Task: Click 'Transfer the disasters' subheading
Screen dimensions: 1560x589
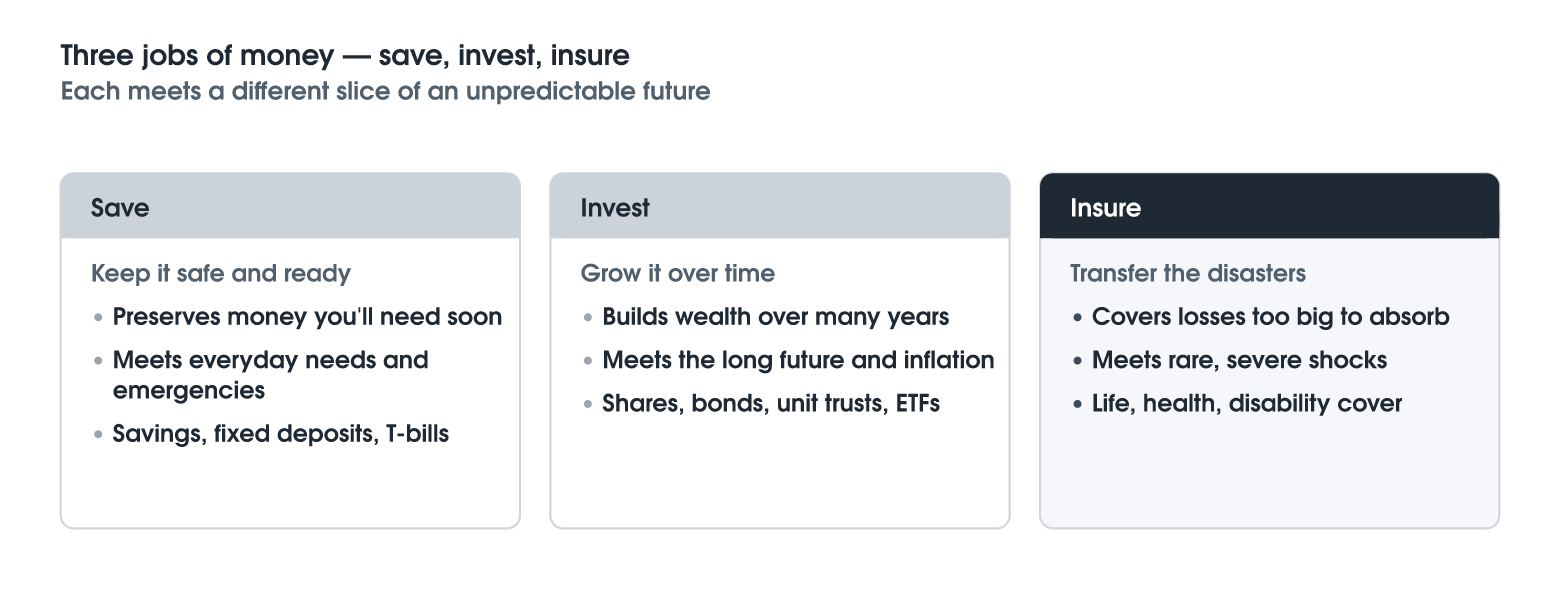Action: (1188, 273)
